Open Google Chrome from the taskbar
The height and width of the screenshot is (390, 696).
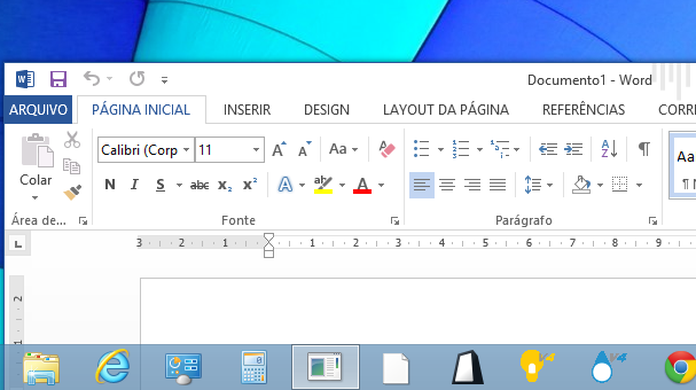click(680, 367)
